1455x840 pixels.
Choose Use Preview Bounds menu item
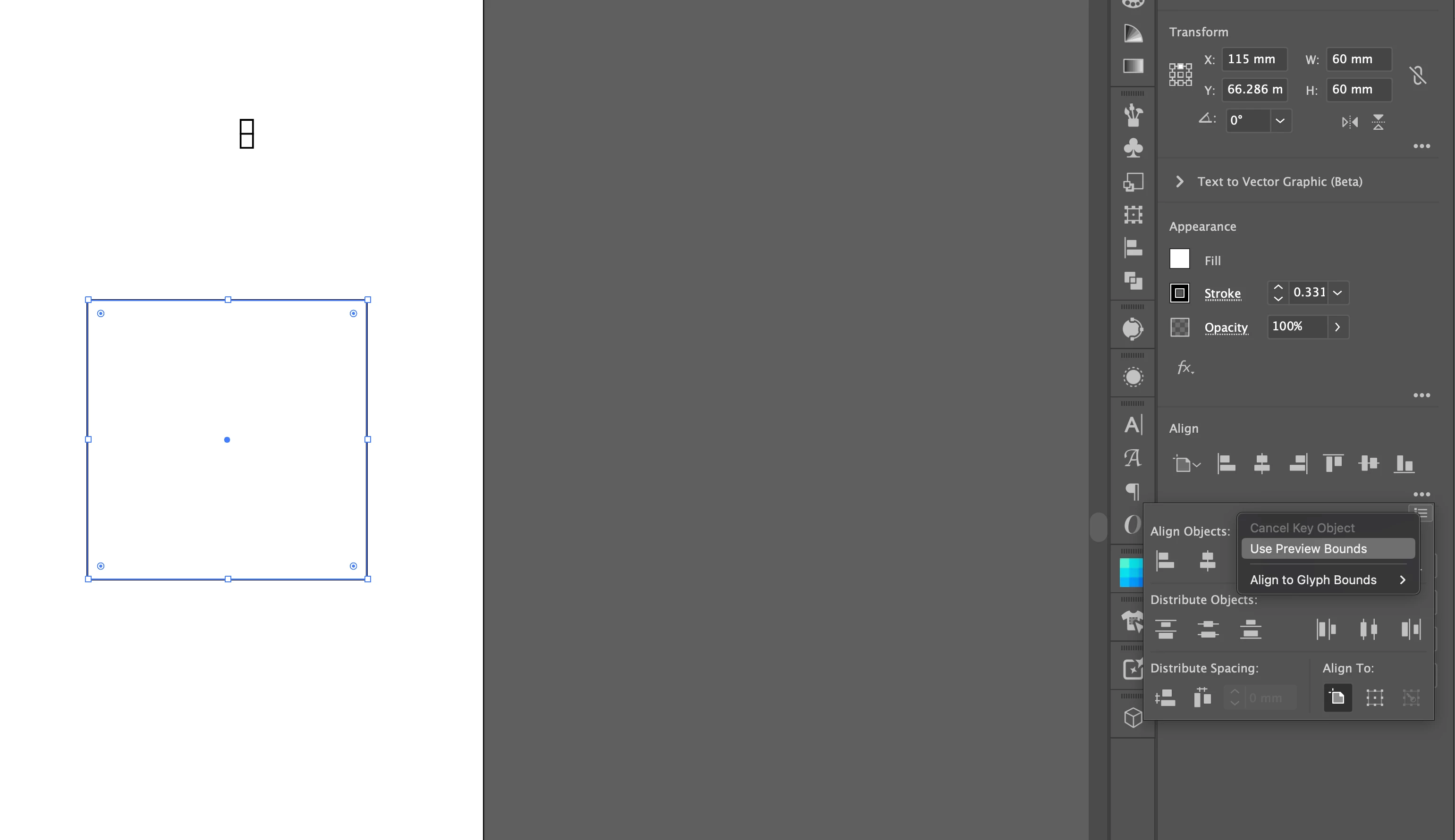[x=1308, y=549]
